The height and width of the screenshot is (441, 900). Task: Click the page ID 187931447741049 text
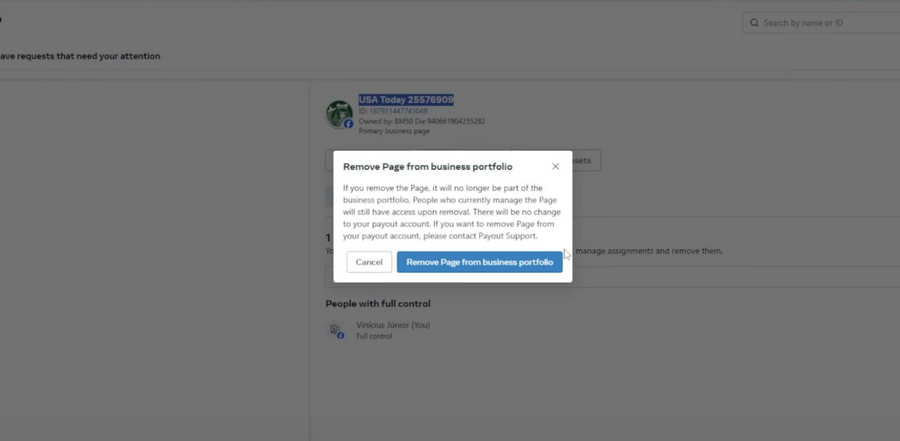[x=393, y=111]
